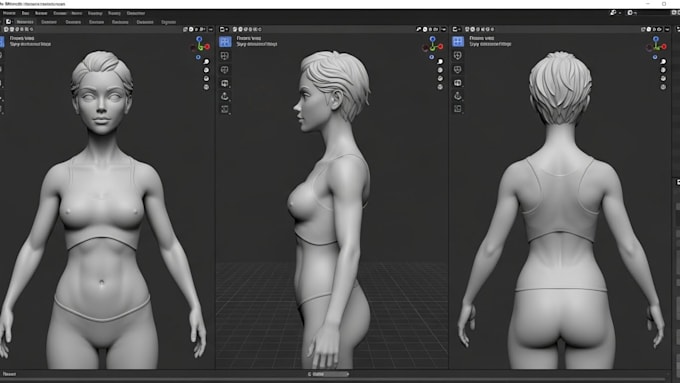Select the blue grid tool in middle viewport
This screenshot has width=680, height=383.
(x=225, y=42)
